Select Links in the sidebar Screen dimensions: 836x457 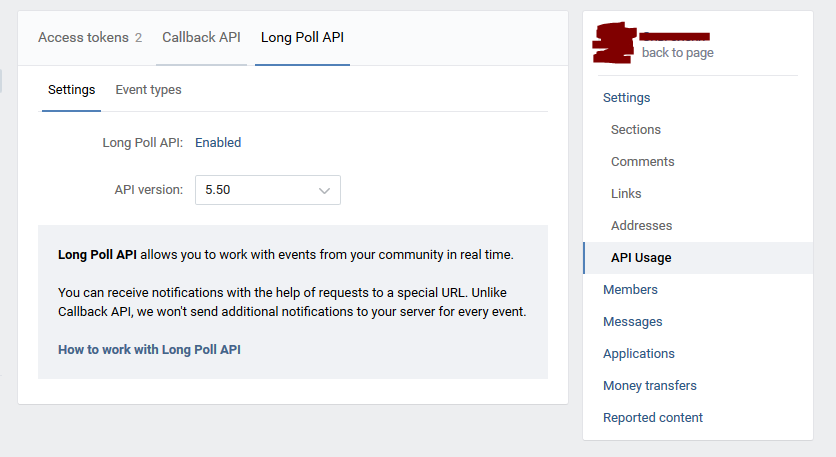coord(626,194)
